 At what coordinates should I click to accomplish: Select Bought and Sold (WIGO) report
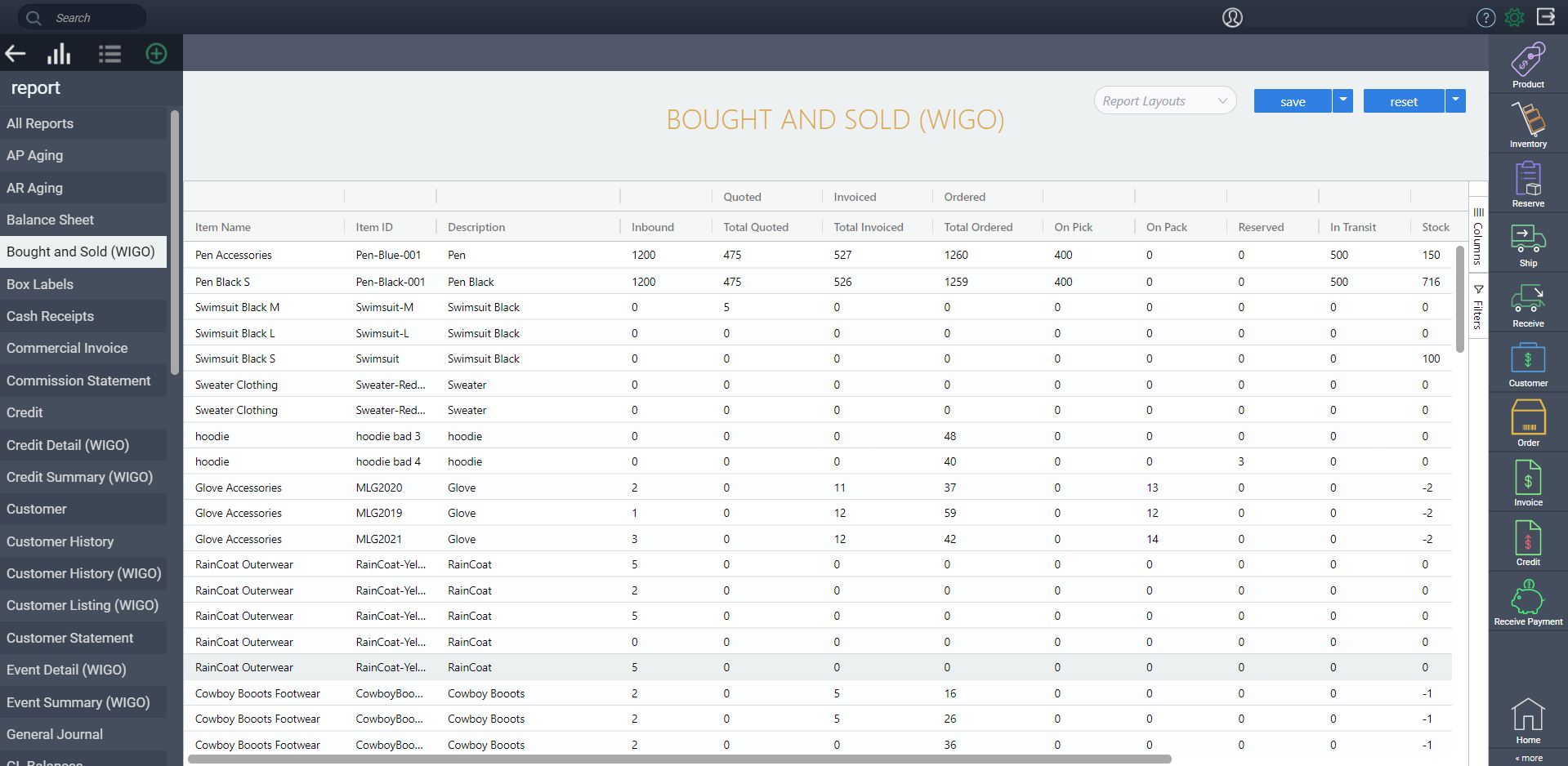[83, 252]
